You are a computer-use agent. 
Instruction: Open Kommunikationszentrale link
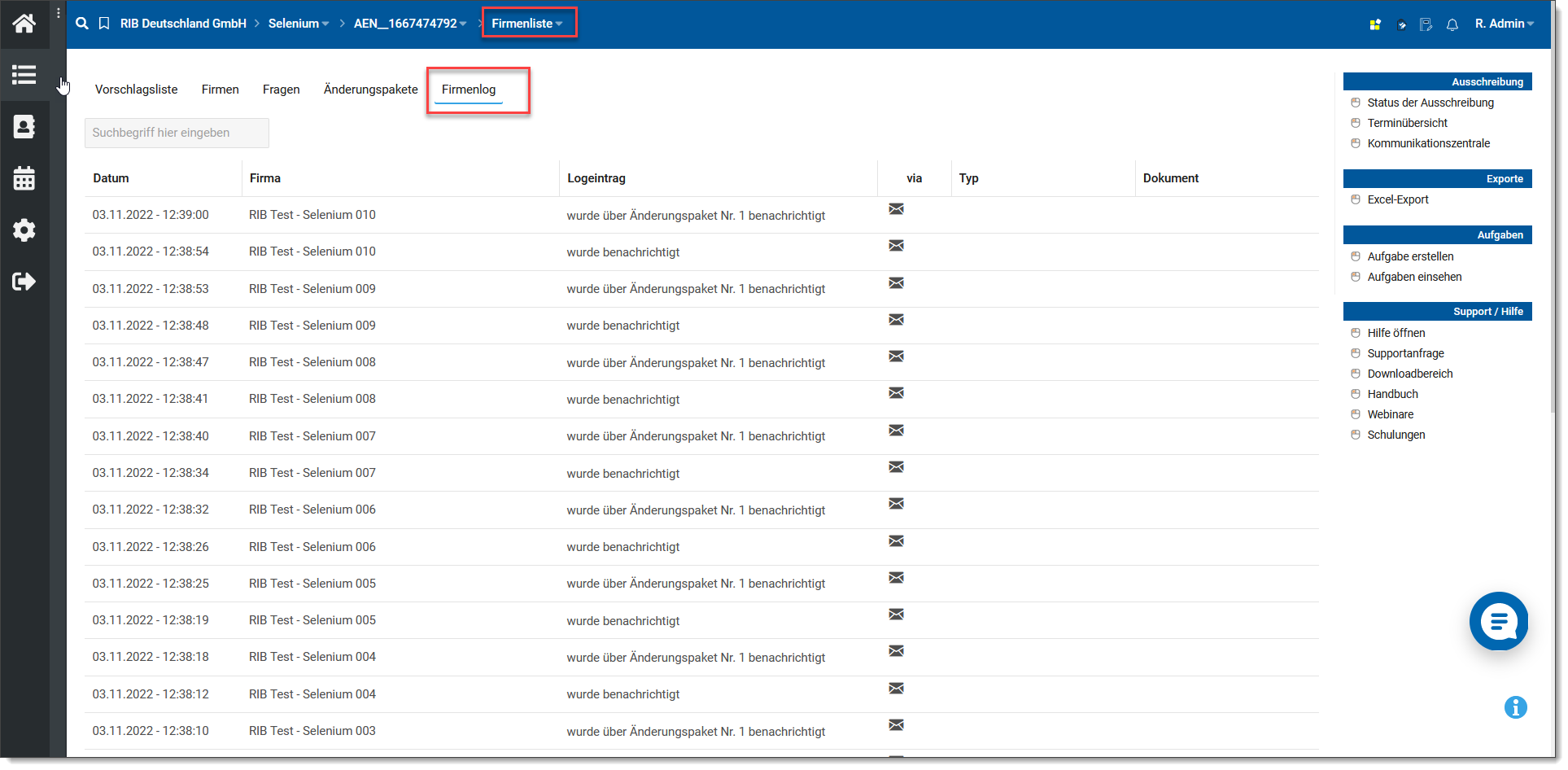1429,143
